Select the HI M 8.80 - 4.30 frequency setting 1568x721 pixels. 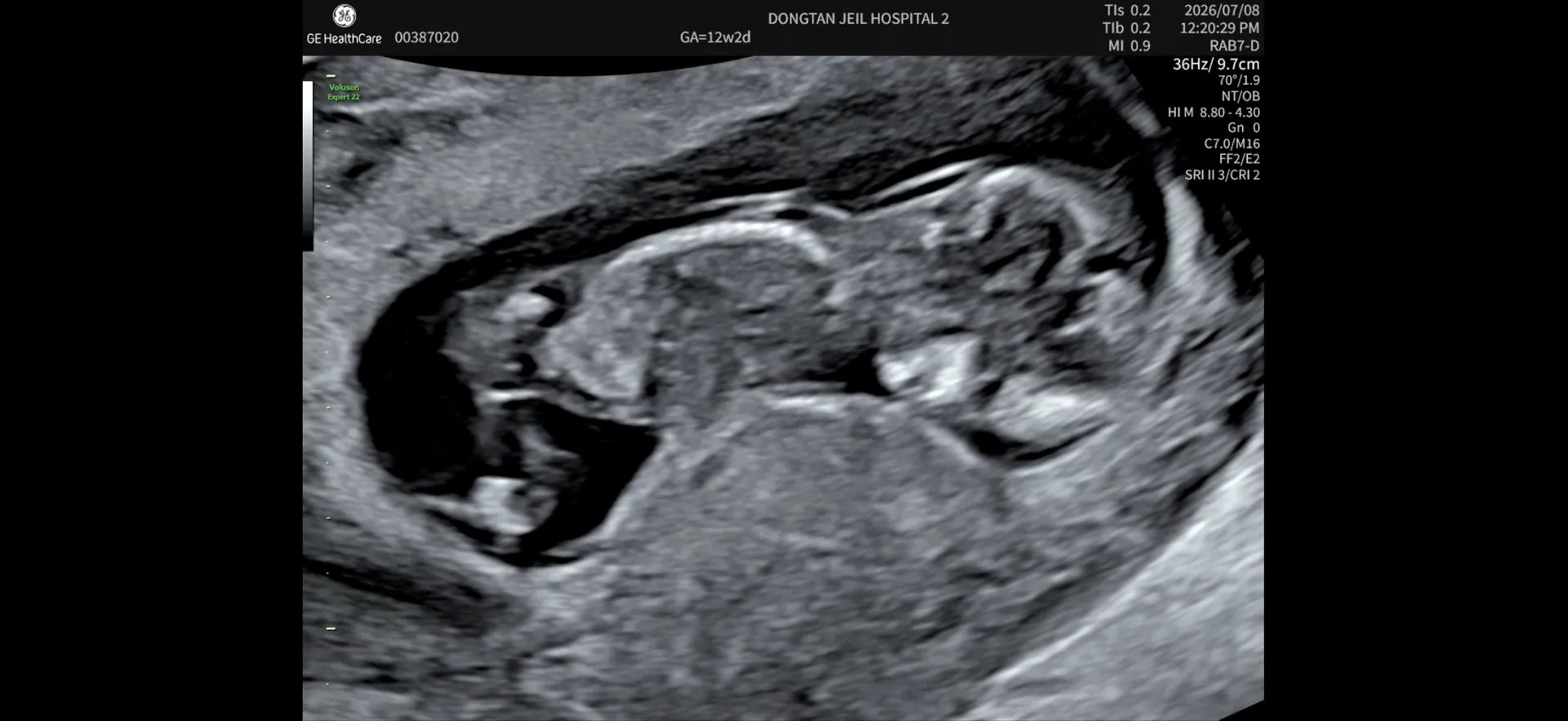click(x=1214, y=113)
